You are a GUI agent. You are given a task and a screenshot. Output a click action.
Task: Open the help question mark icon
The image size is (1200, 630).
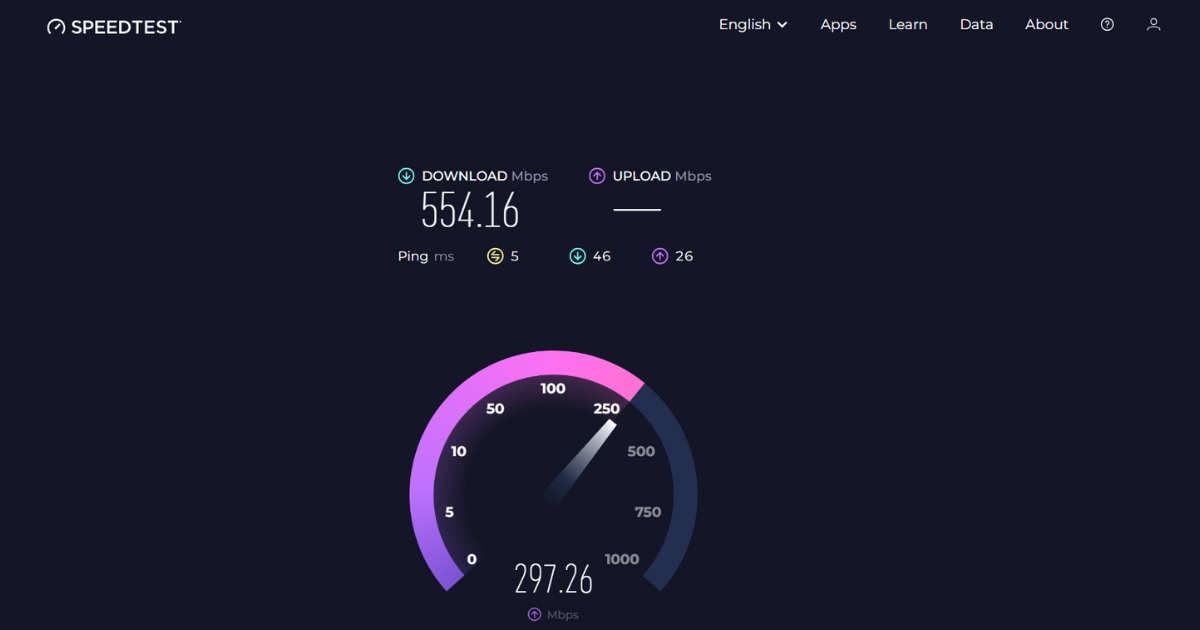pos(1106,24)
